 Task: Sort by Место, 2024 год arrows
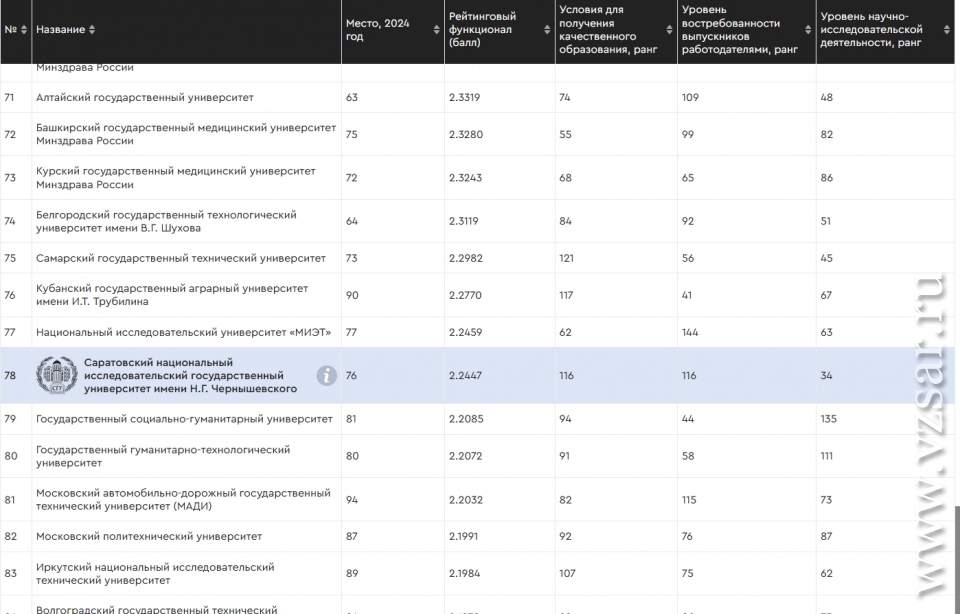pos(436,29)
